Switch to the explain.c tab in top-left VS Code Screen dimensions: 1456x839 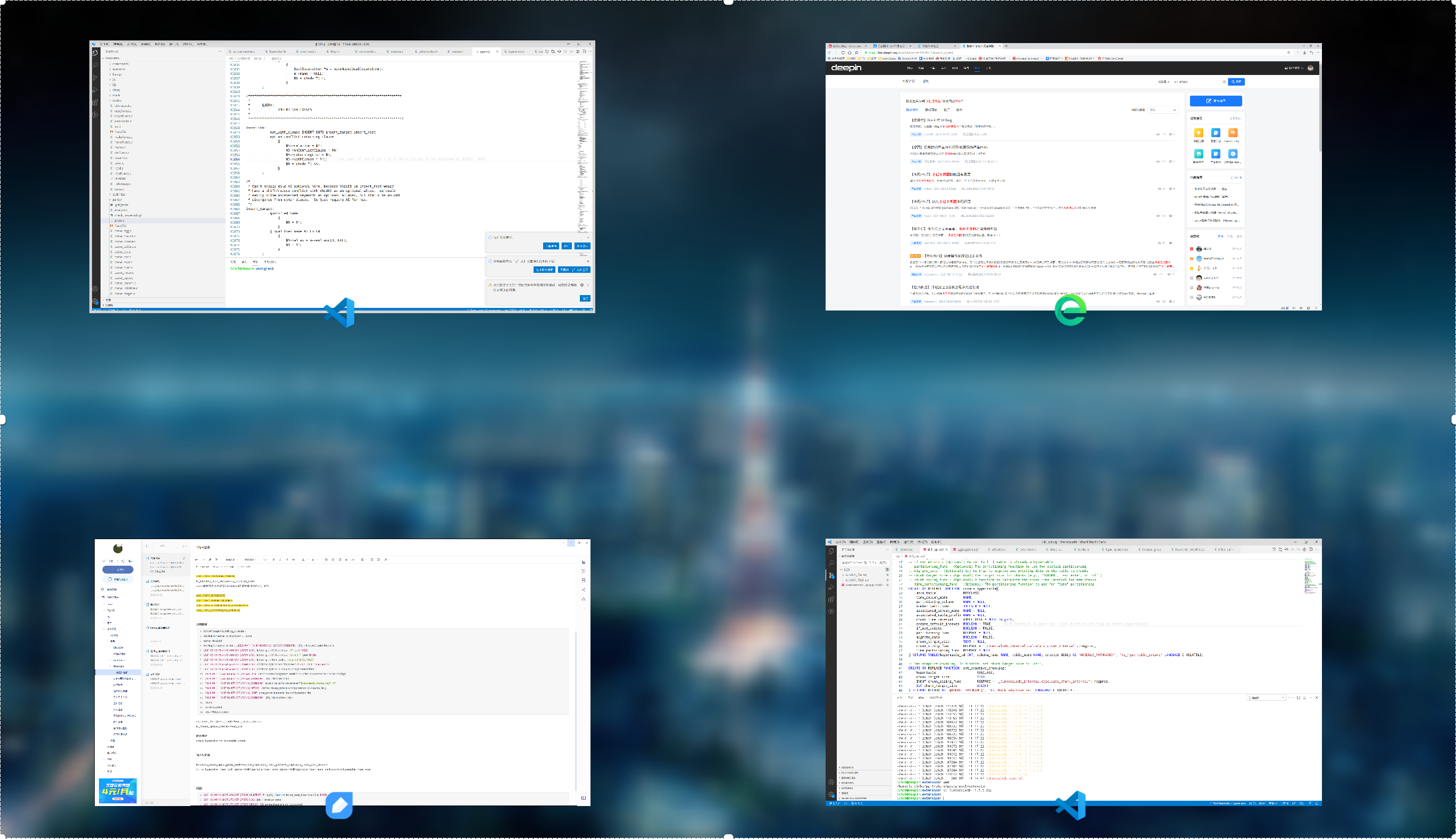tap(395, 52)
